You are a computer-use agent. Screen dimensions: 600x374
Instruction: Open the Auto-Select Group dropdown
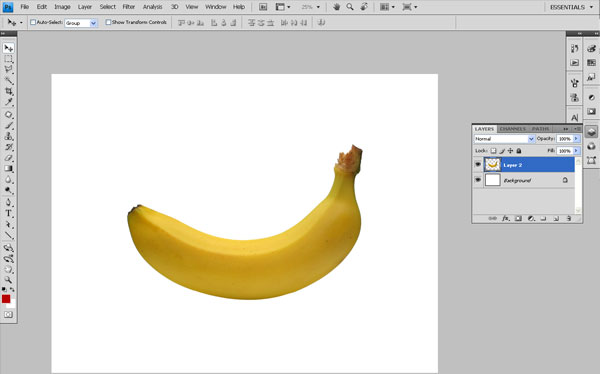81,23
